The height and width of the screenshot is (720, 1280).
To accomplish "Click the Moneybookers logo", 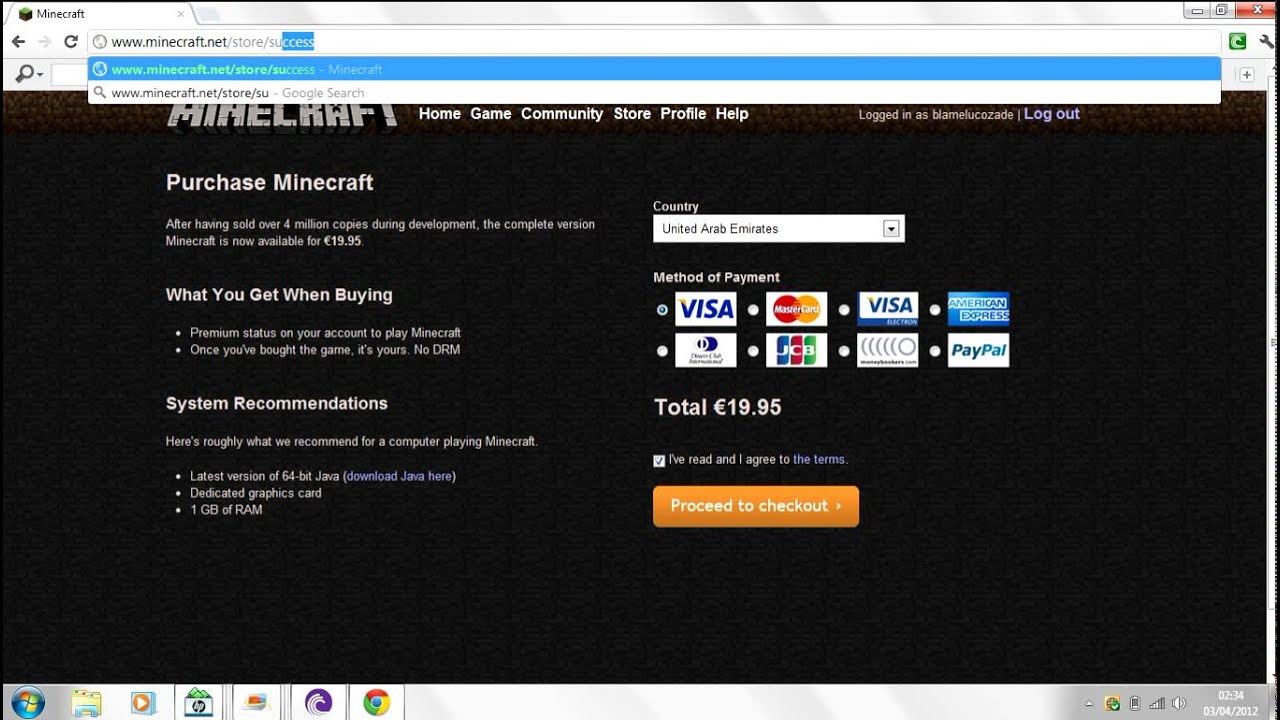I will point(888,350).
